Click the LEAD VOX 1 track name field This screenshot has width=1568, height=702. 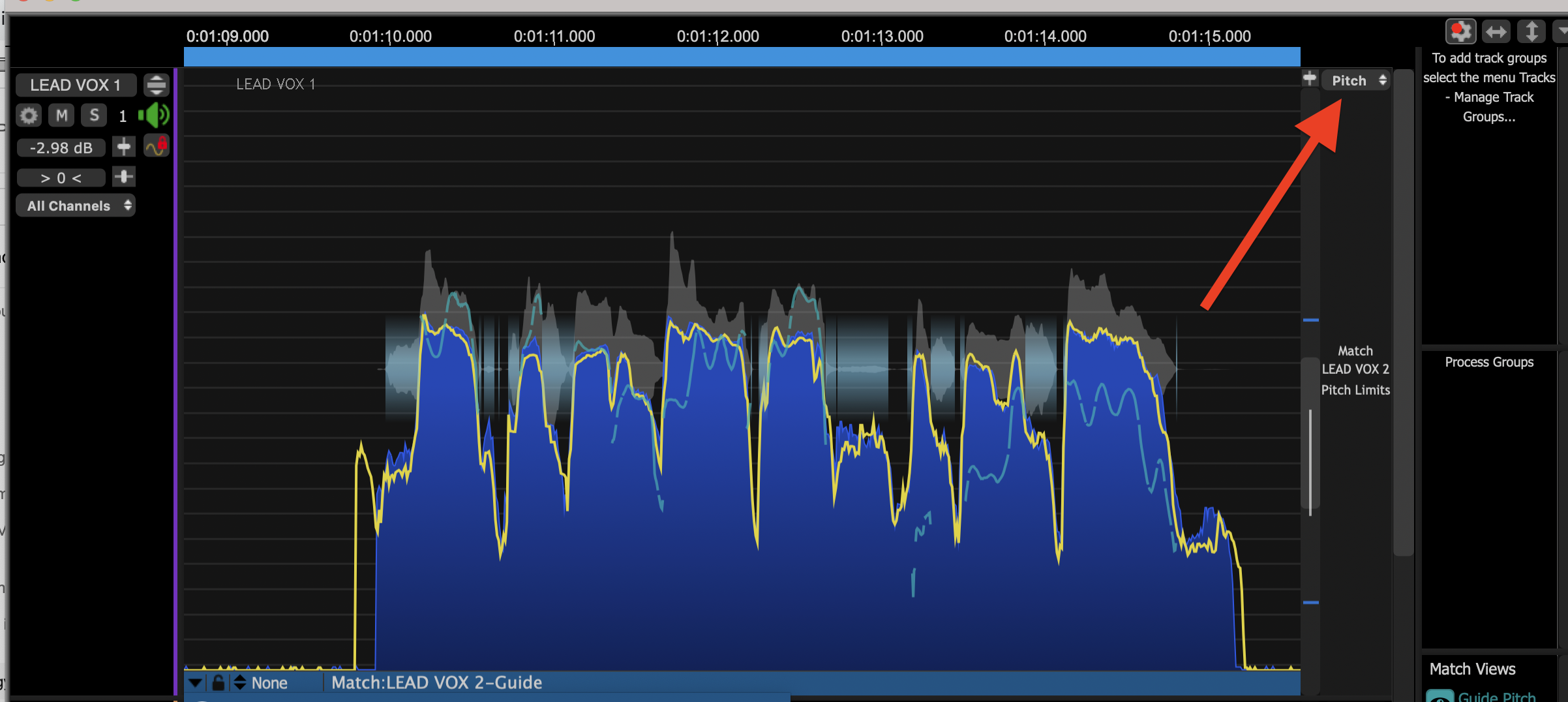pos(76,85)
